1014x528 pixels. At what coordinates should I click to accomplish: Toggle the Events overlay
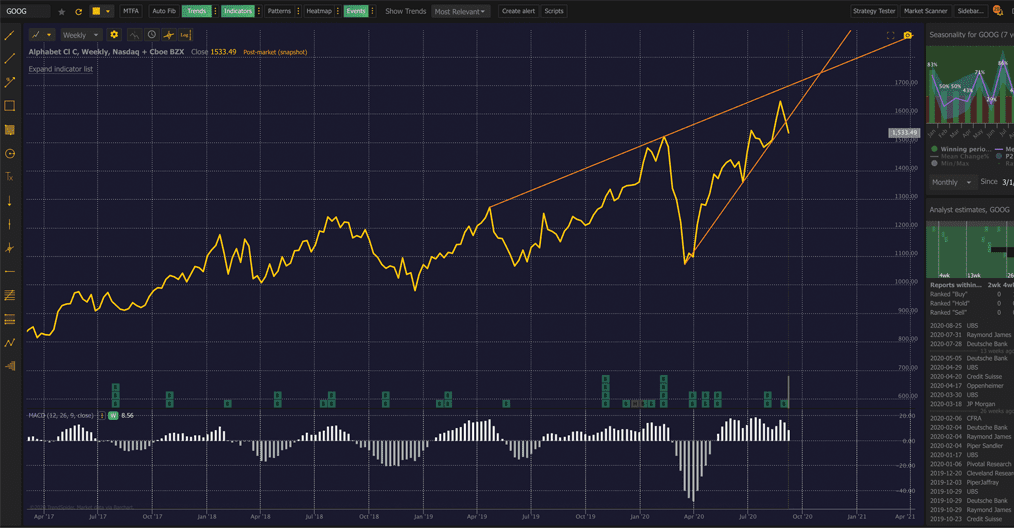pyautogui.click(x=356, y=11)
